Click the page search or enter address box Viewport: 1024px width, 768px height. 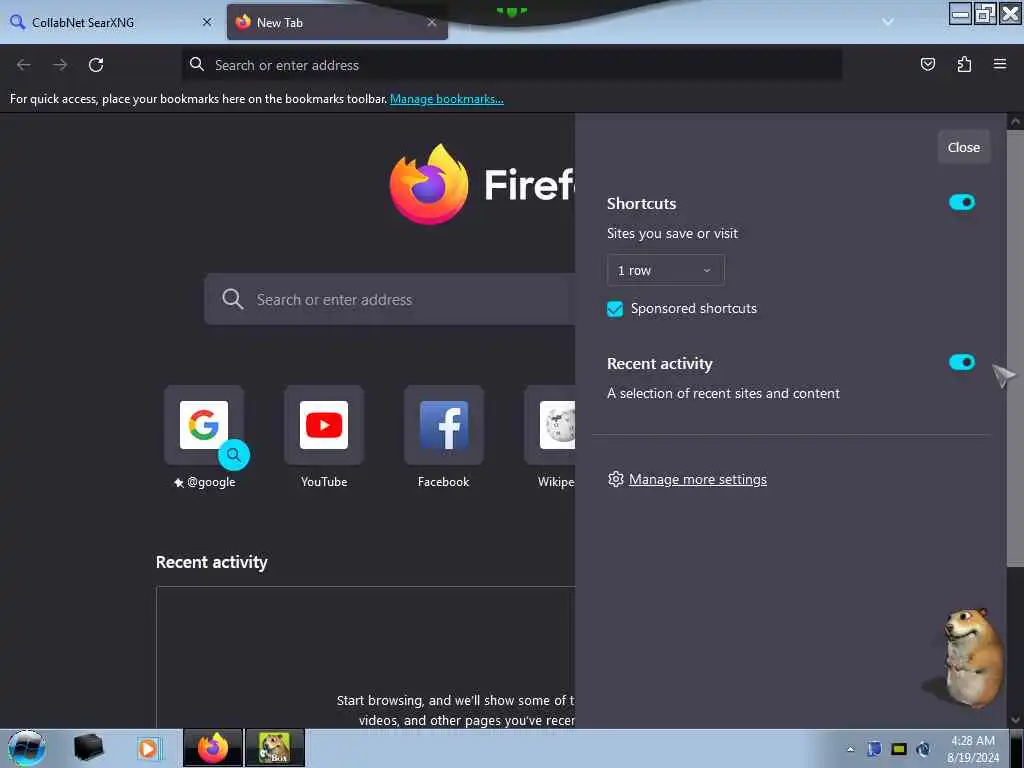390,299
